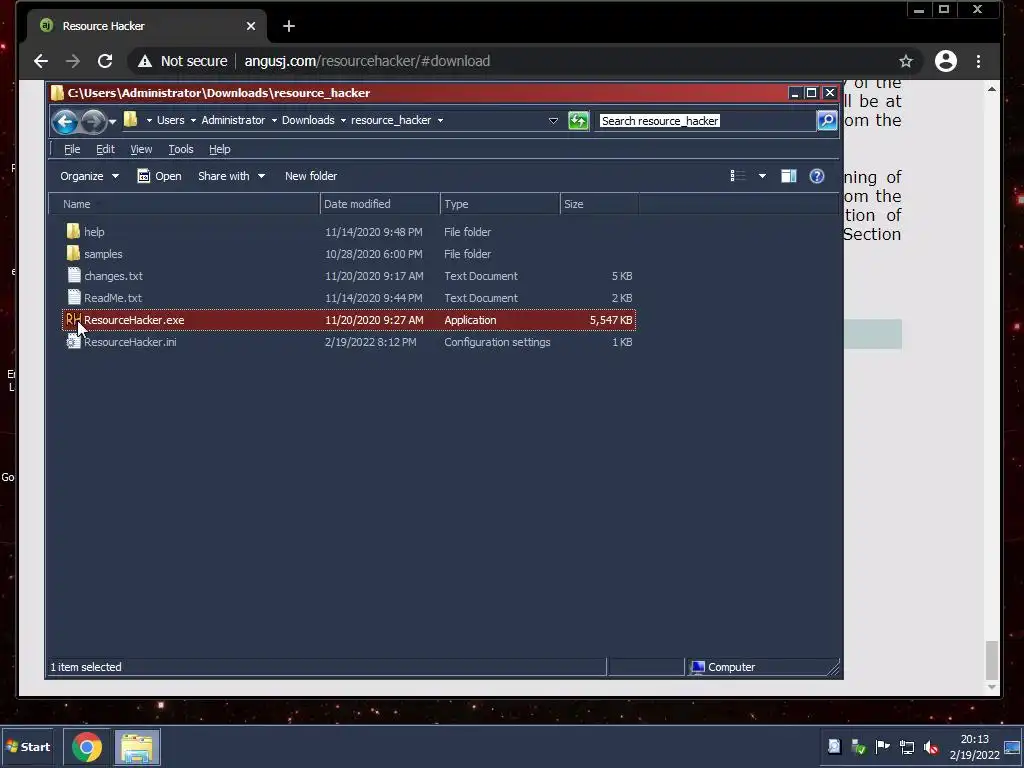Open the Organize dropdown
This screenshot has width=1024, height=768.
click(89, 176)
